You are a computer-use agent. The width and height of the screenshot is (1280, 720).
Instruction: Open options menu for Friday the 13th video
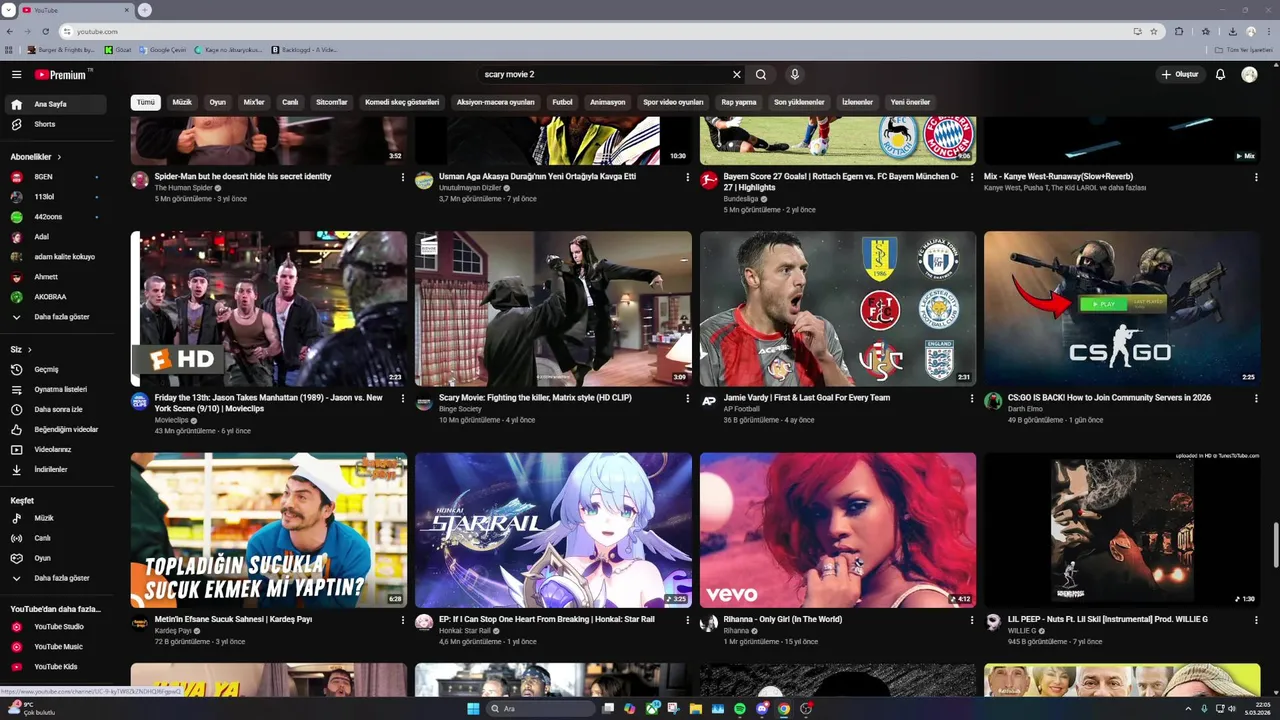tap(403, 398)
